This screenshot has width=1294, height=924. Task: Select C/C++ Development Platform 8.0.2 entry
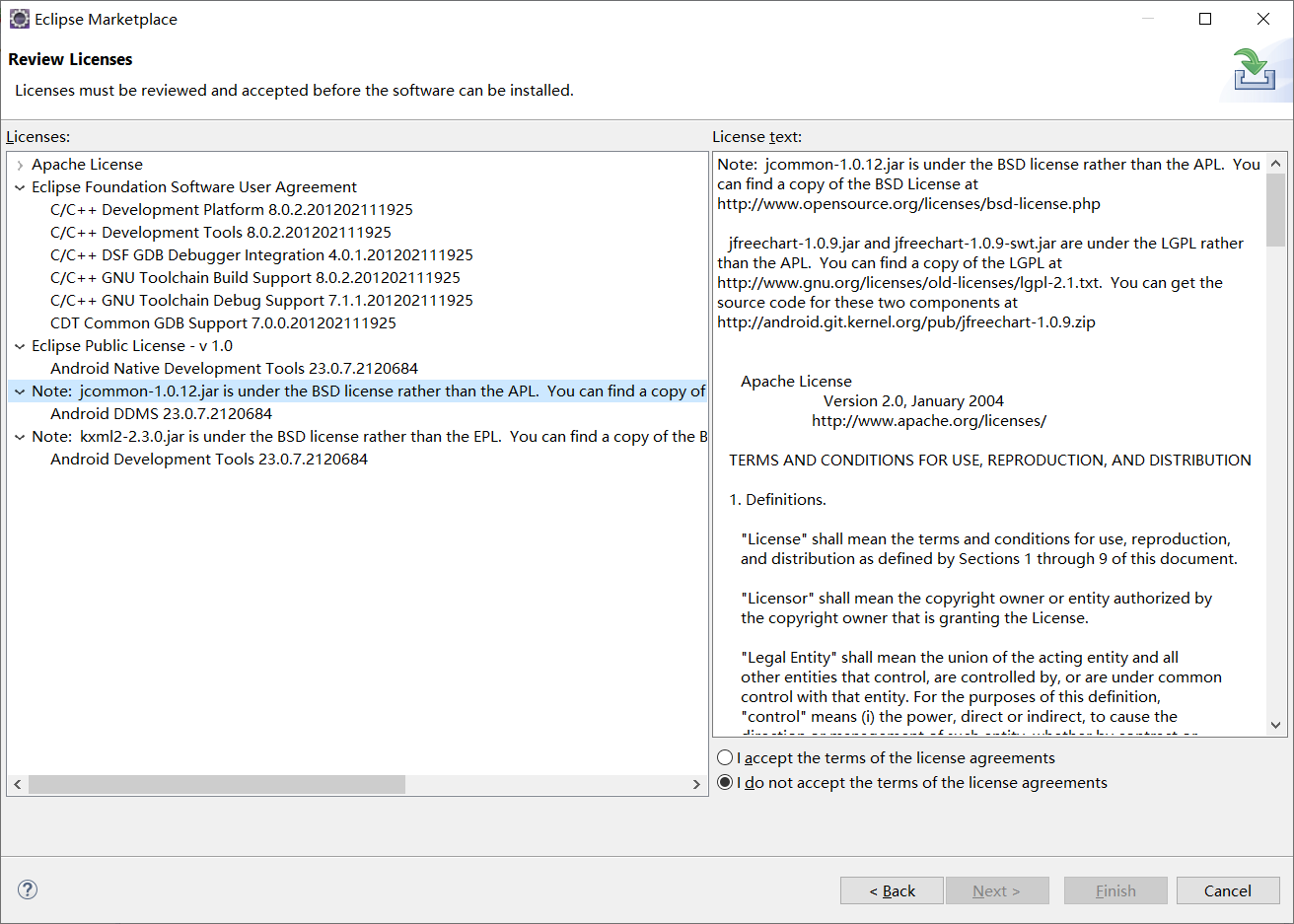[232, 209]
